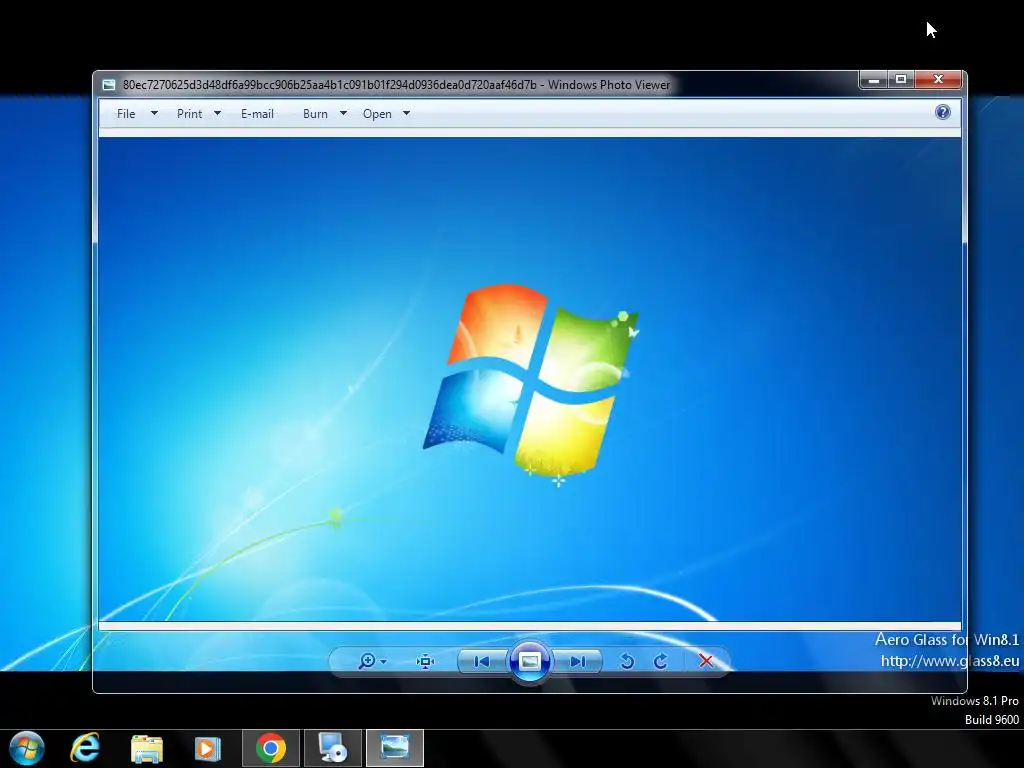Open the File menu
Image resolution: width=1024 pixels, height=768 pixels.
pyautogui.click(x=126, y=114)
